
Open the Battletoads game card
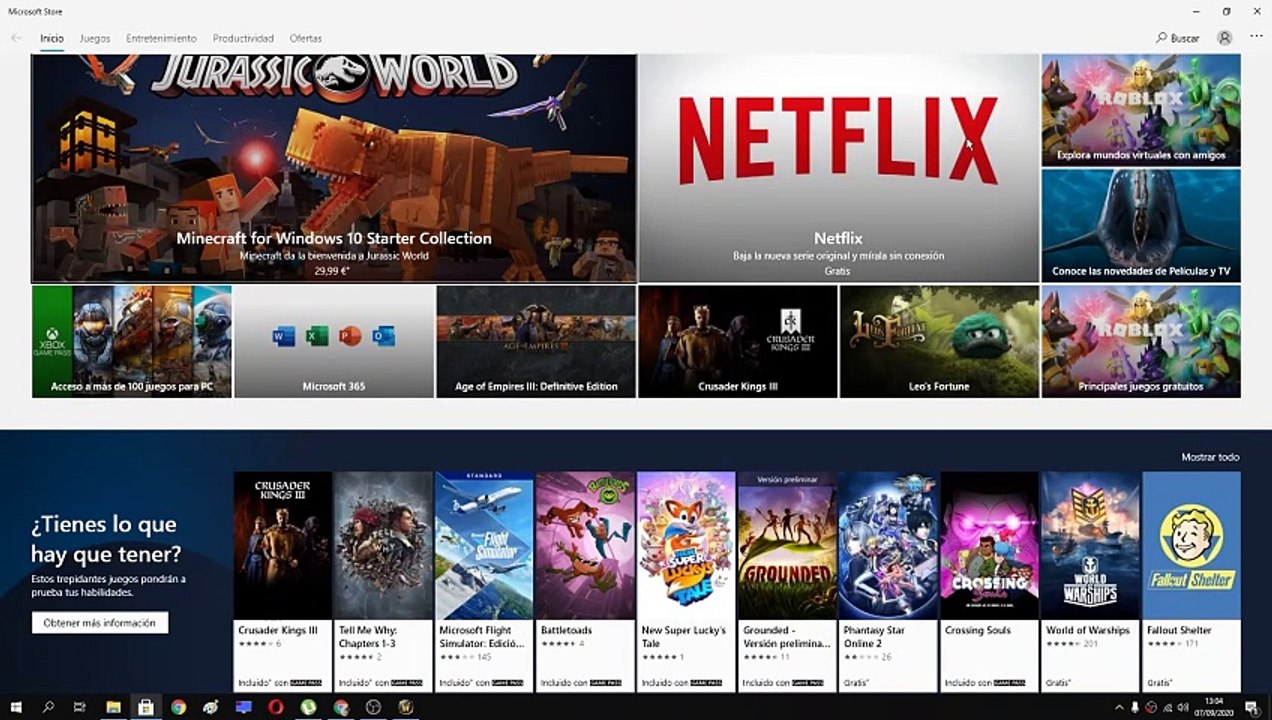coord(586,581)
